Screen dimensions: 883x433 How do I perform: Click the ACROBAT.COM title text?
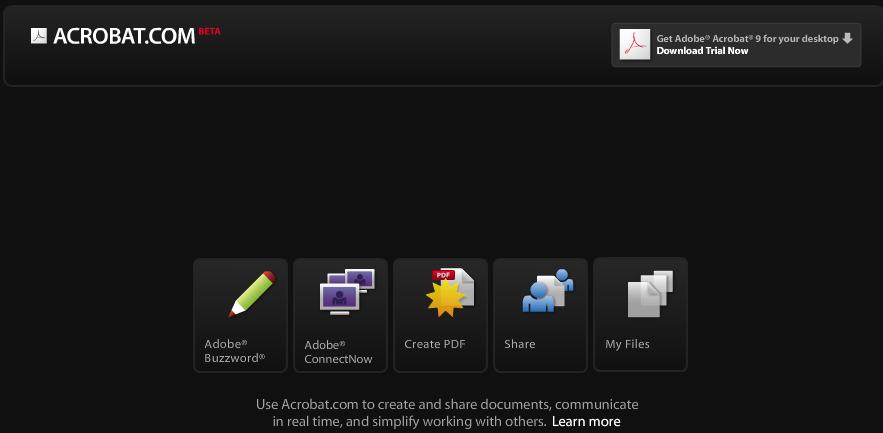point(124,37)
